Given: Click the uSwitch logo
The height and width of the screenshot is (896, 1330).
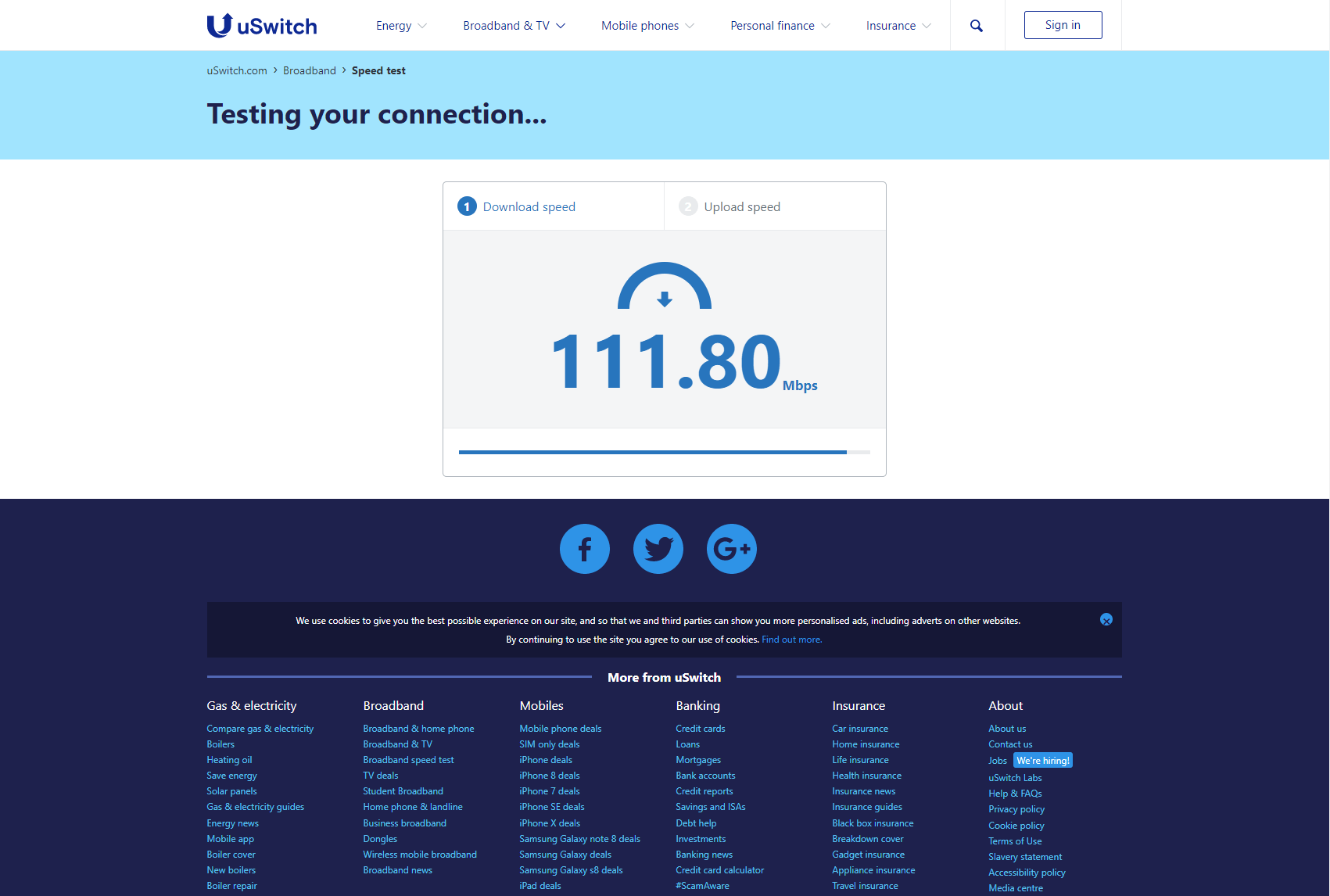Looking at the screenshot, I should coord(262,26).
